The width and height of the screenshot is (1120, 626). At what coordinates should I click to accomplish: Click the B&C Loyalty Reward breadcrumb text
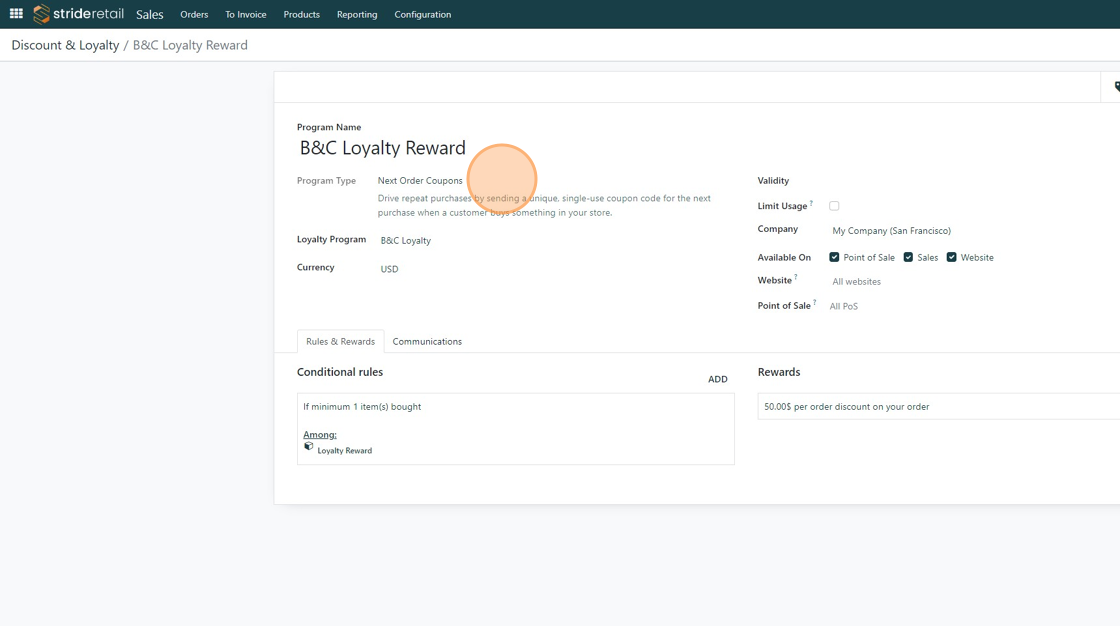[190, 45]
